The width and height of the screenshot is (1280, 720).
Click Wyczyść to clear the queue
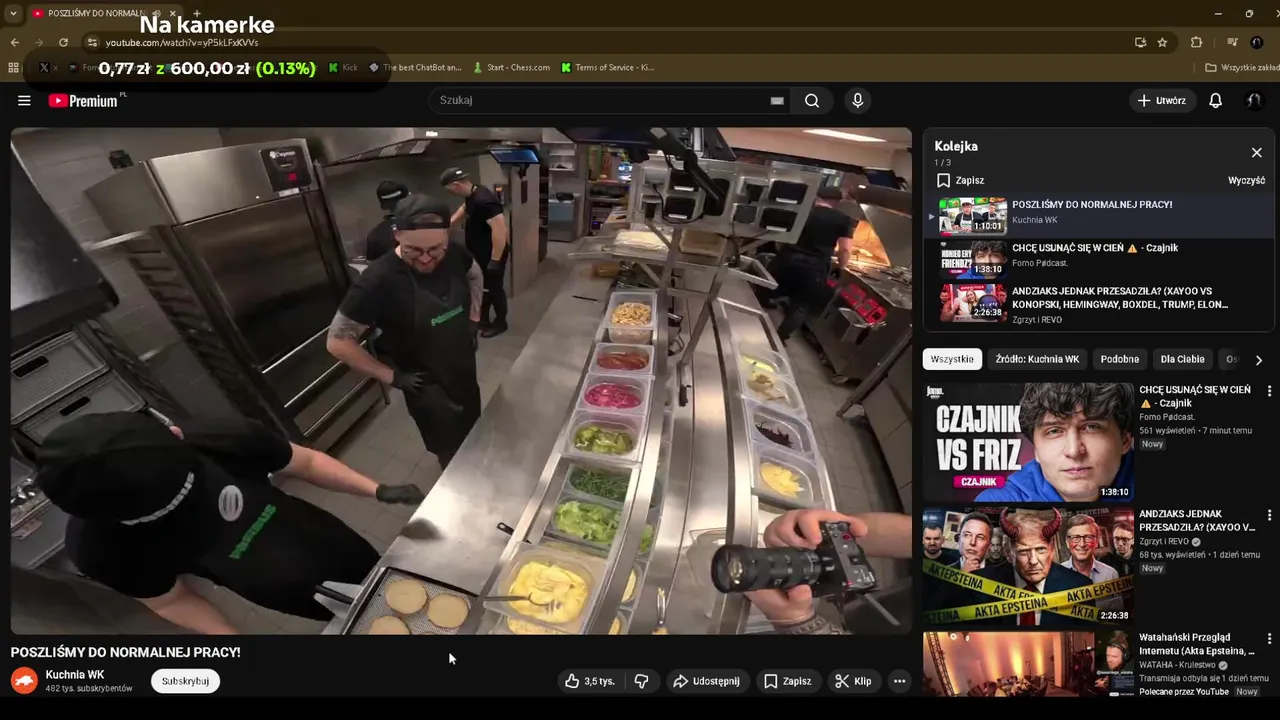(1246, 181)
